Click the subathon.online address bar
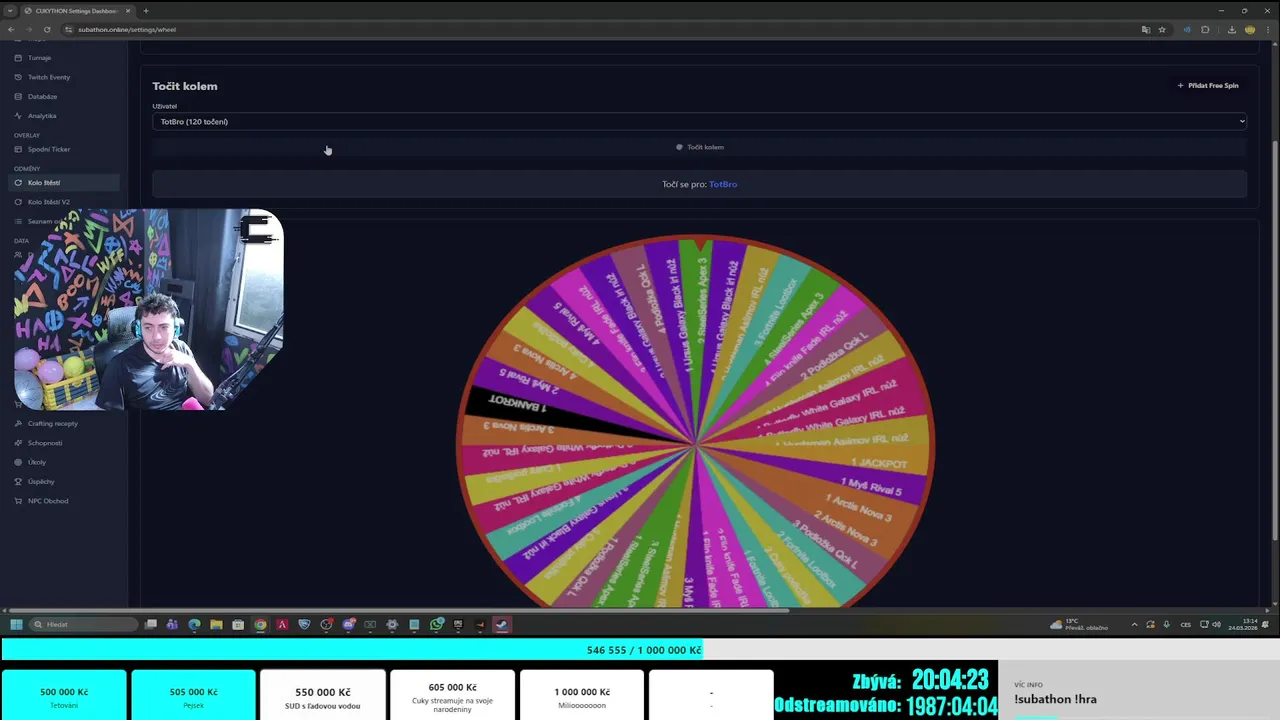The height and width of the screenshot is (720, 1280). pyautogui.click(x=600, y=29)
